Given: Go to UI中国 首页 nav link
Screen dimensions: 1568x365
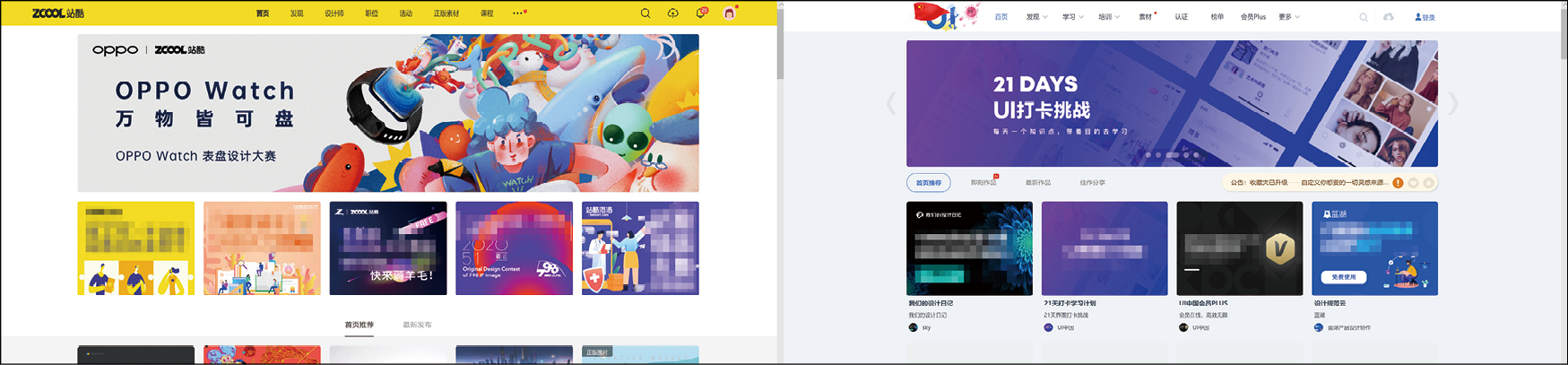Looking at the screenshot, I should point(1001,17).
